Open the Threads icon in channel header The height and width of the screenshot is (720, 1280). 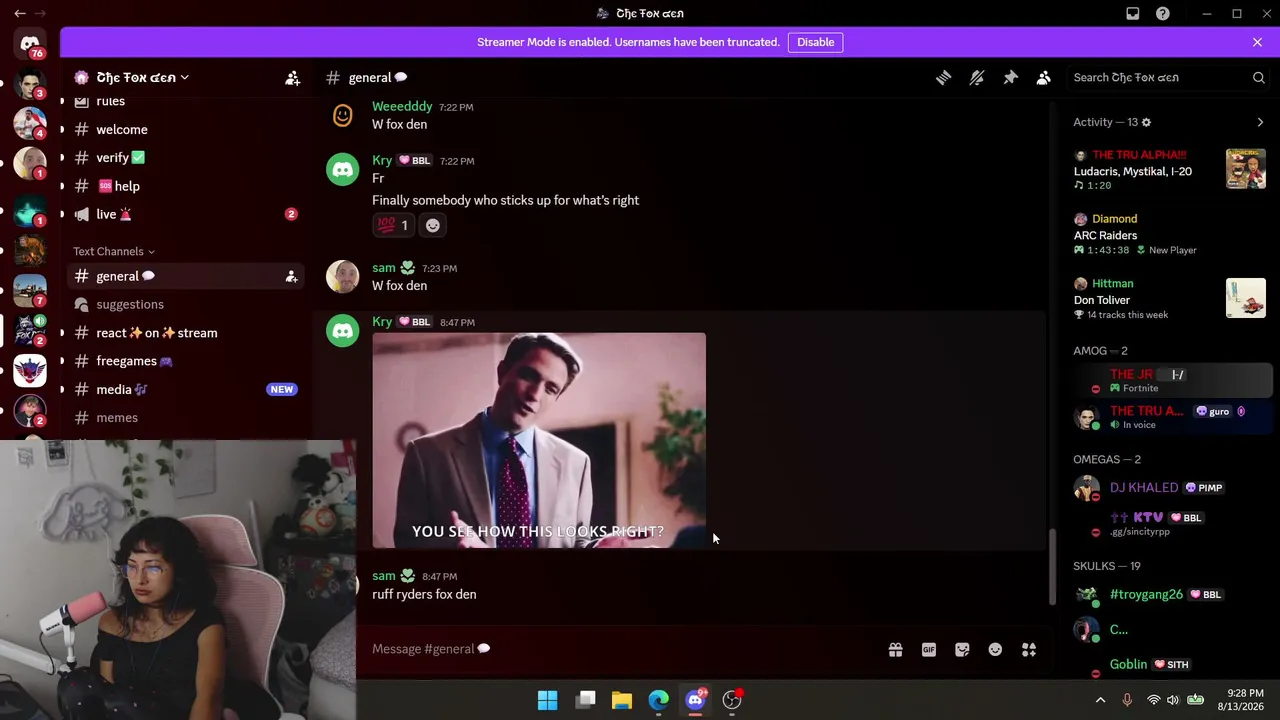[943, 77]
